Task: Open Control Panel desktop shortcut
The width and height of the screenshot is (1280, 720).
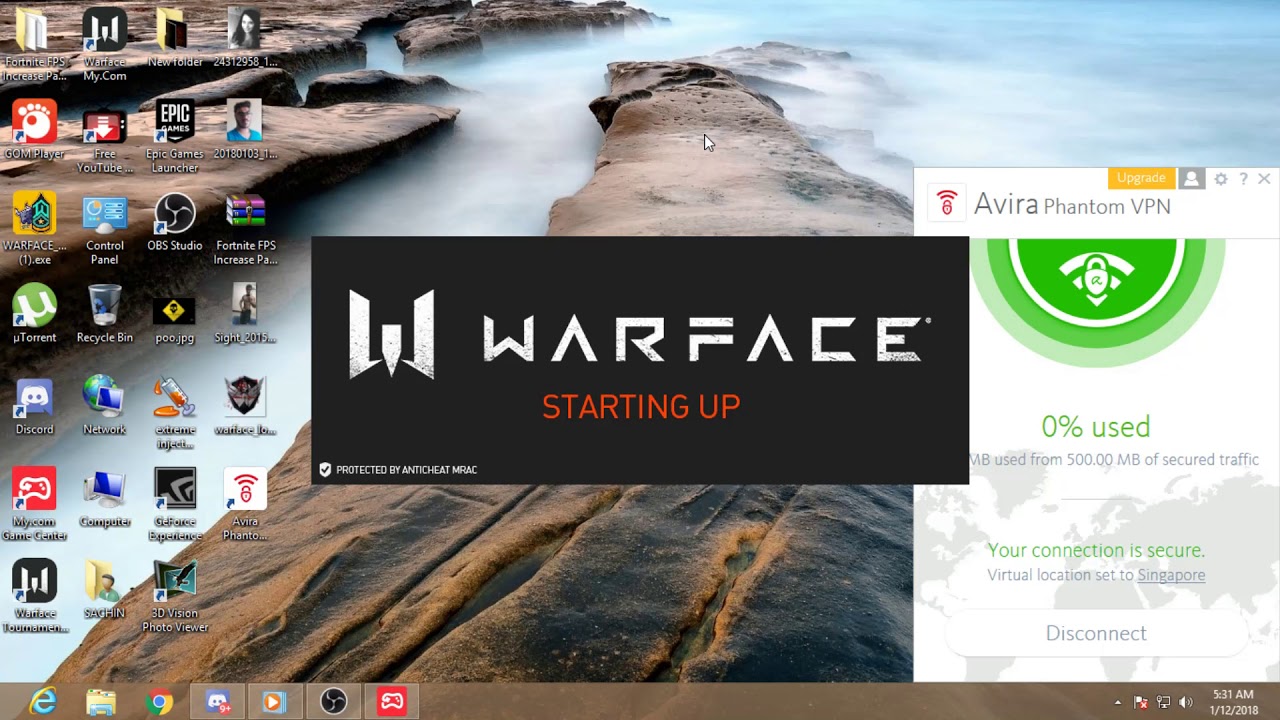Action: coord(104,229)
